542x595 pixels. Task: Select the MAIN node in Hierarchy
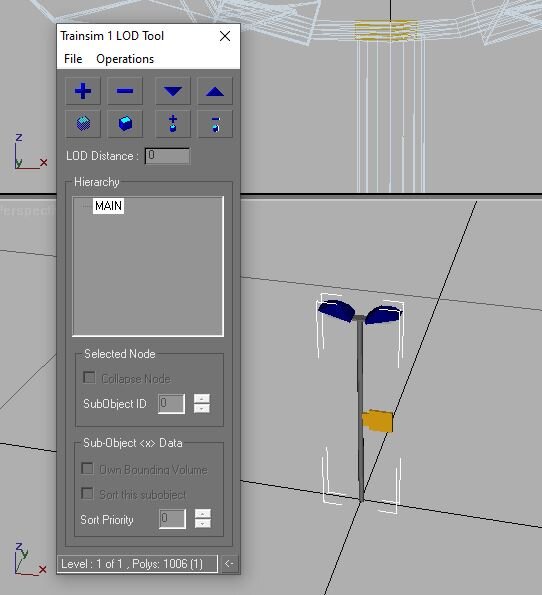pyautogui.click(x=109, y=206)
